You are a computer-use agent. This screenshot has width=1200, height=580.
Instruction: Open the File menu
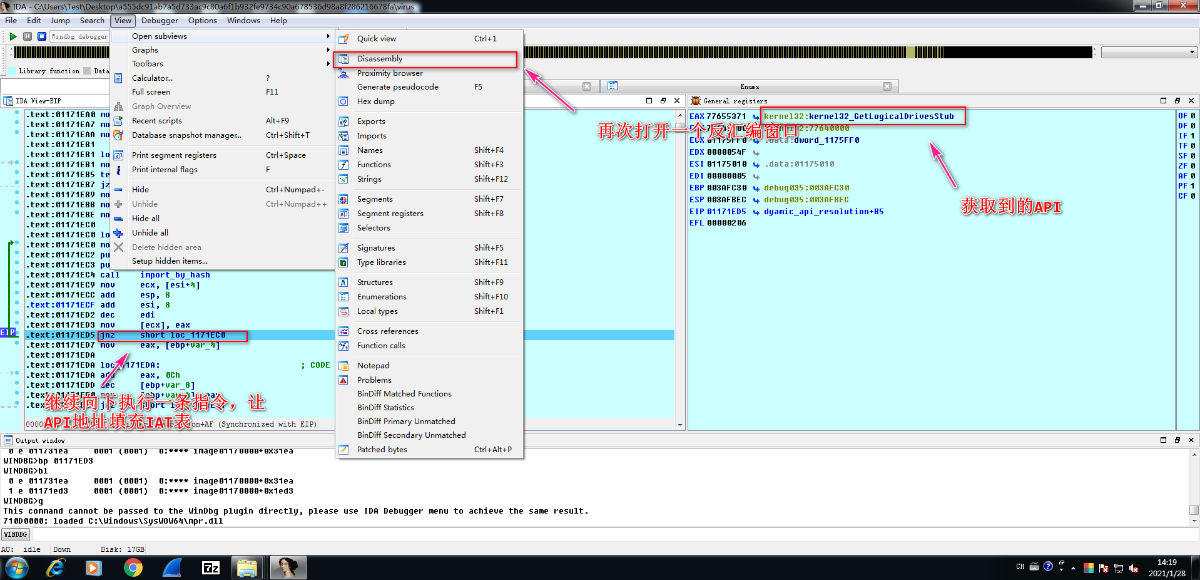coord(11,20)
